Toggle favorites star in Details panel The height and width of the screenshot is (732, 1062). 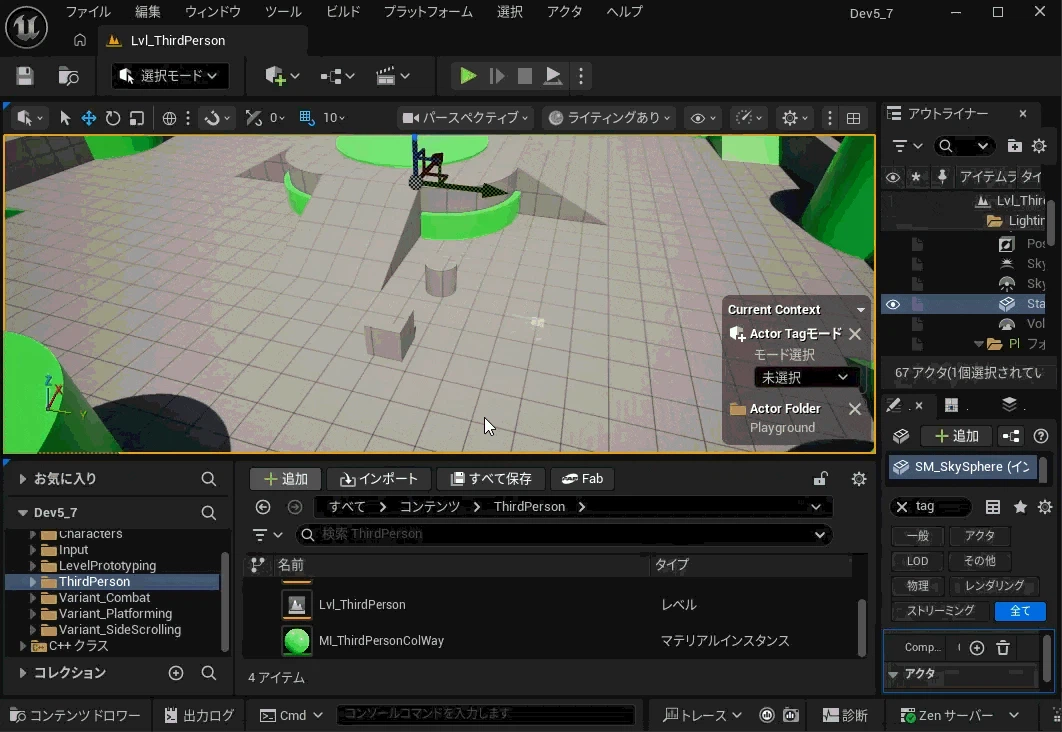(1020, 507)
